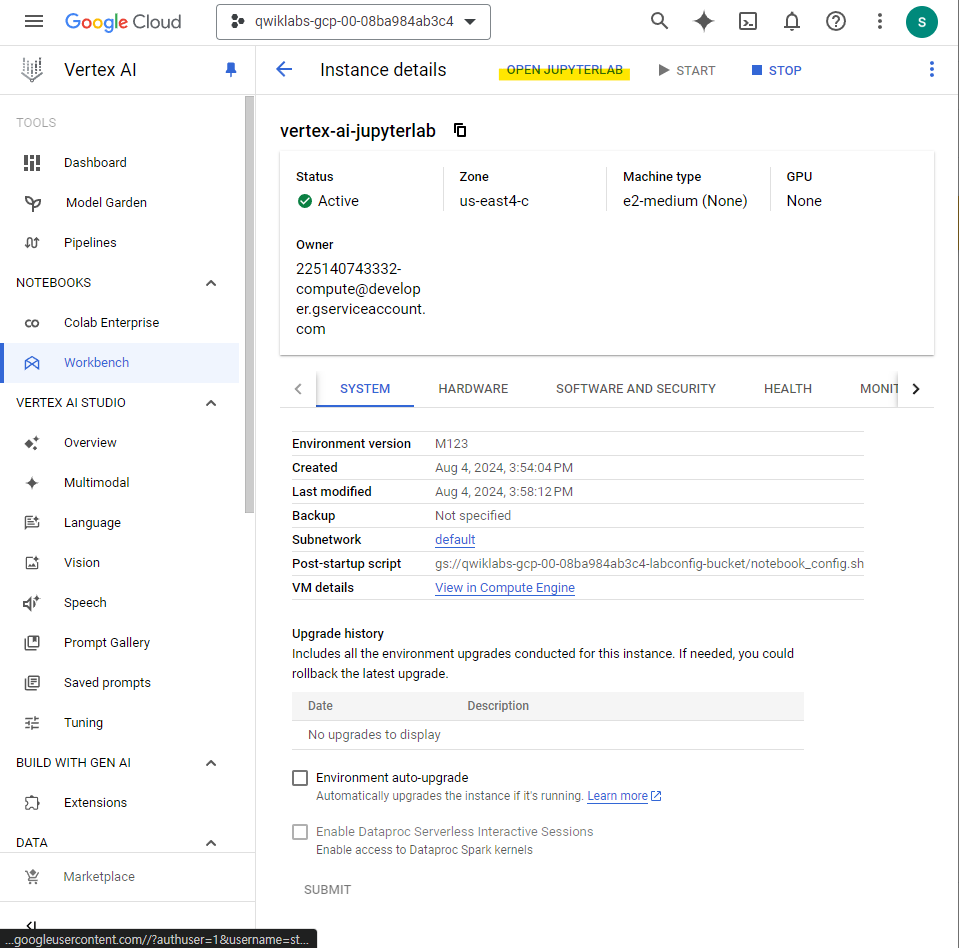959x948 pixels.
Task: Click the us-east4-c zone value
Action: coord(494,201)
